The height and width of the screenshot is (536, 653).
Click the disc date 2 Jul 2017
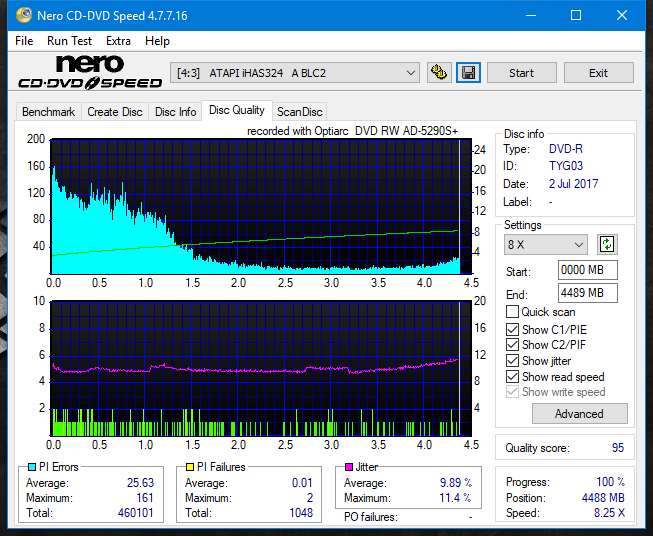573,184
